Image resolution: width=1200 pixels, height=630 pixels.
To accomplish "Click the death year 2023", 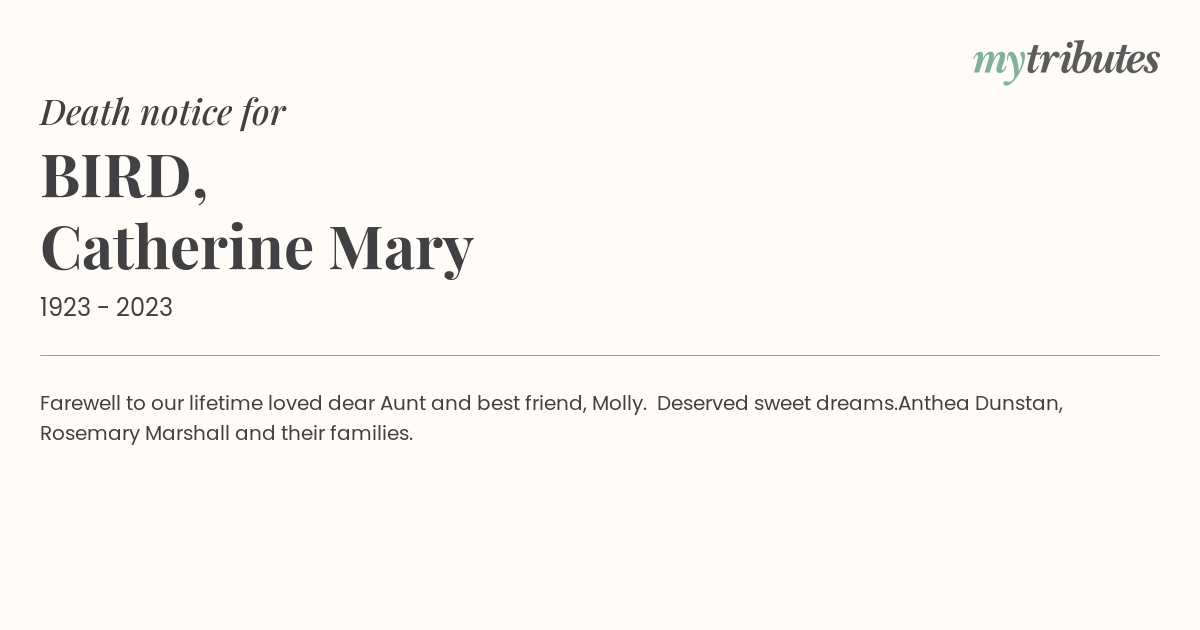I will click(144, 308).
